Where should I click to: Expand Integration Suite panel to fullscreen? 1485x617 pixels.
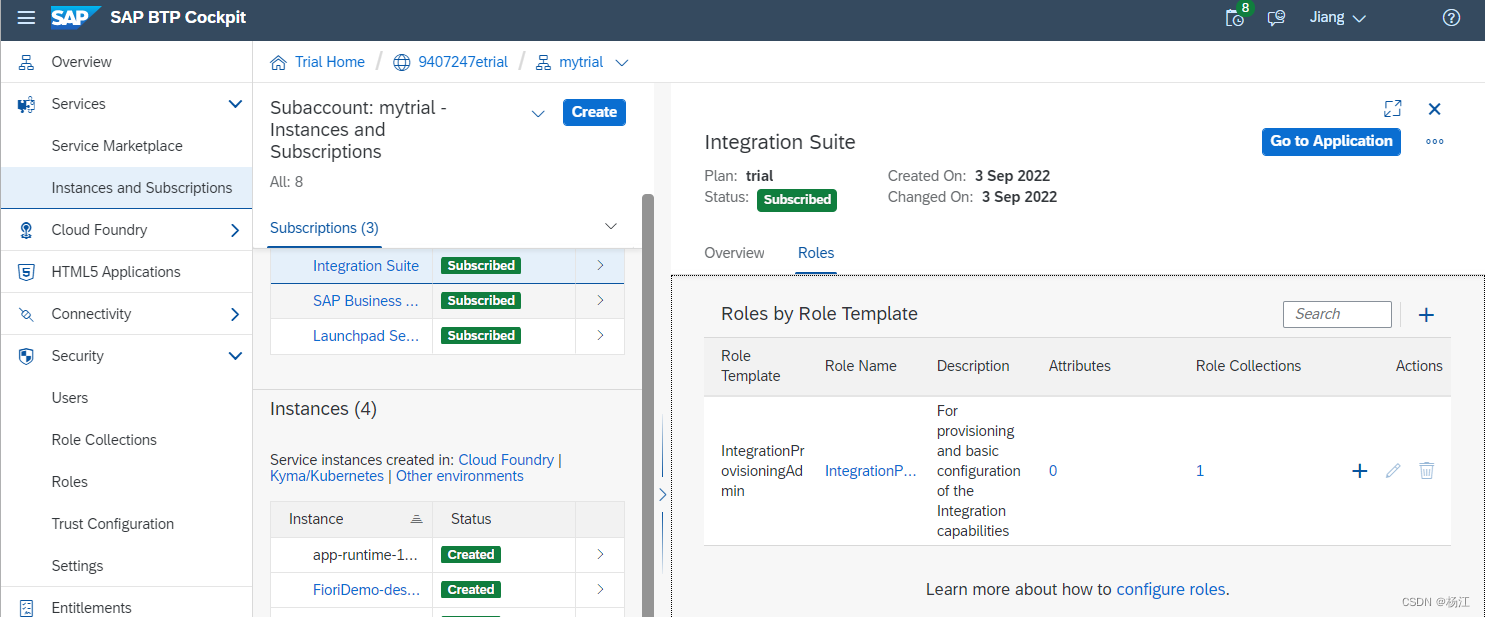(1392, 109)
